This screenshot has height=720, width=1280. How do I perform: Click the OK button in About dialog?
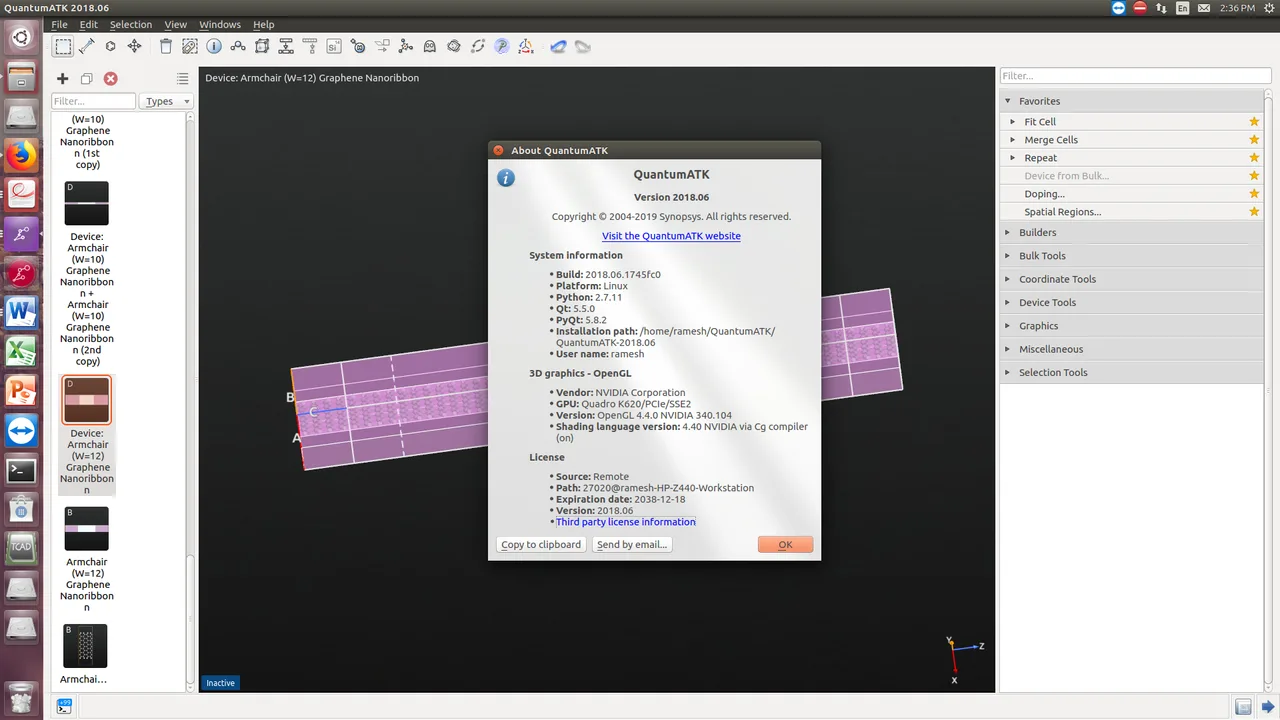click(785, 545)
